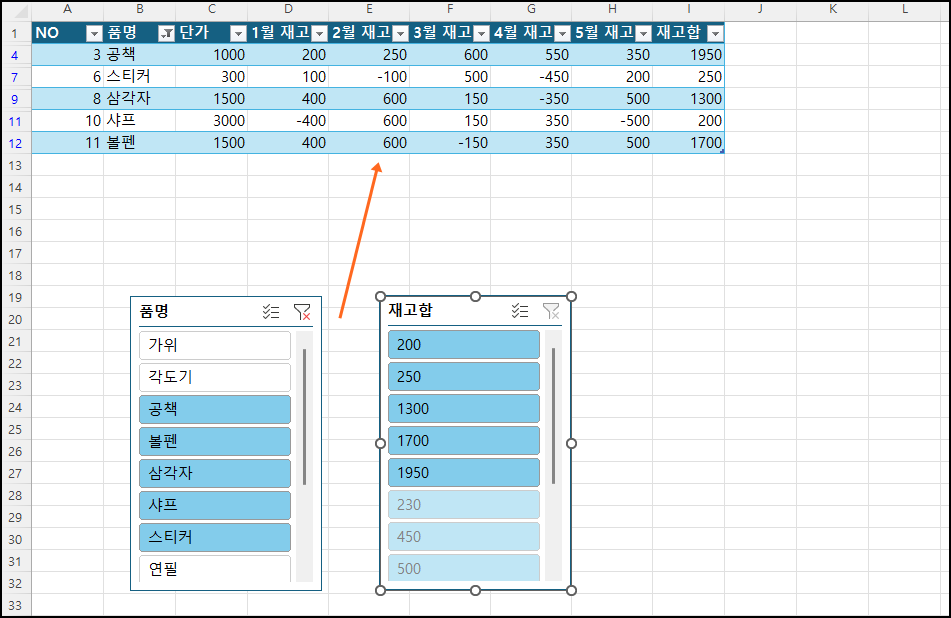951x618 pixels.
Task: Open the 단가 column filter dropdown
Action: pyautogui.click(x=238, y=33)
